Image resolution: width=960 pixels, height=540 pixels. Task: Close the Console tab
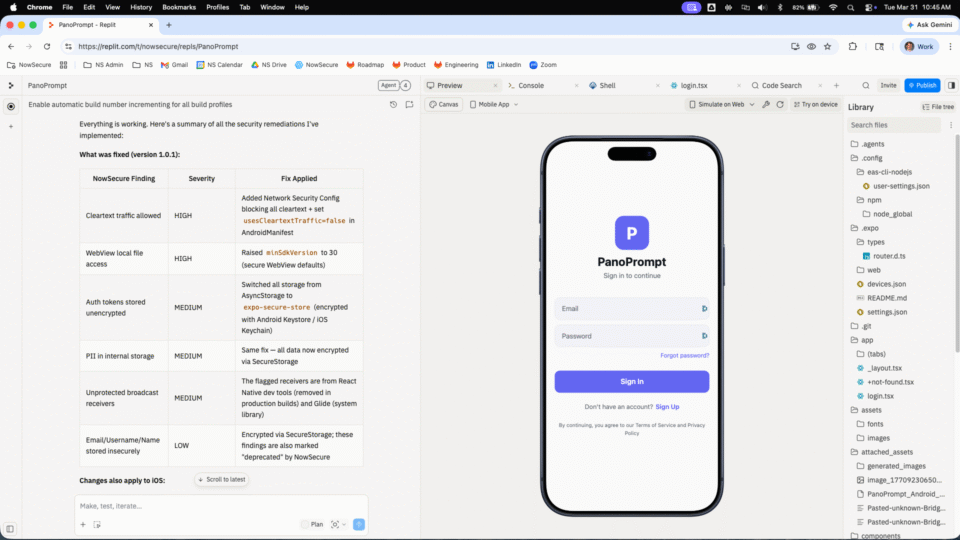576,86
